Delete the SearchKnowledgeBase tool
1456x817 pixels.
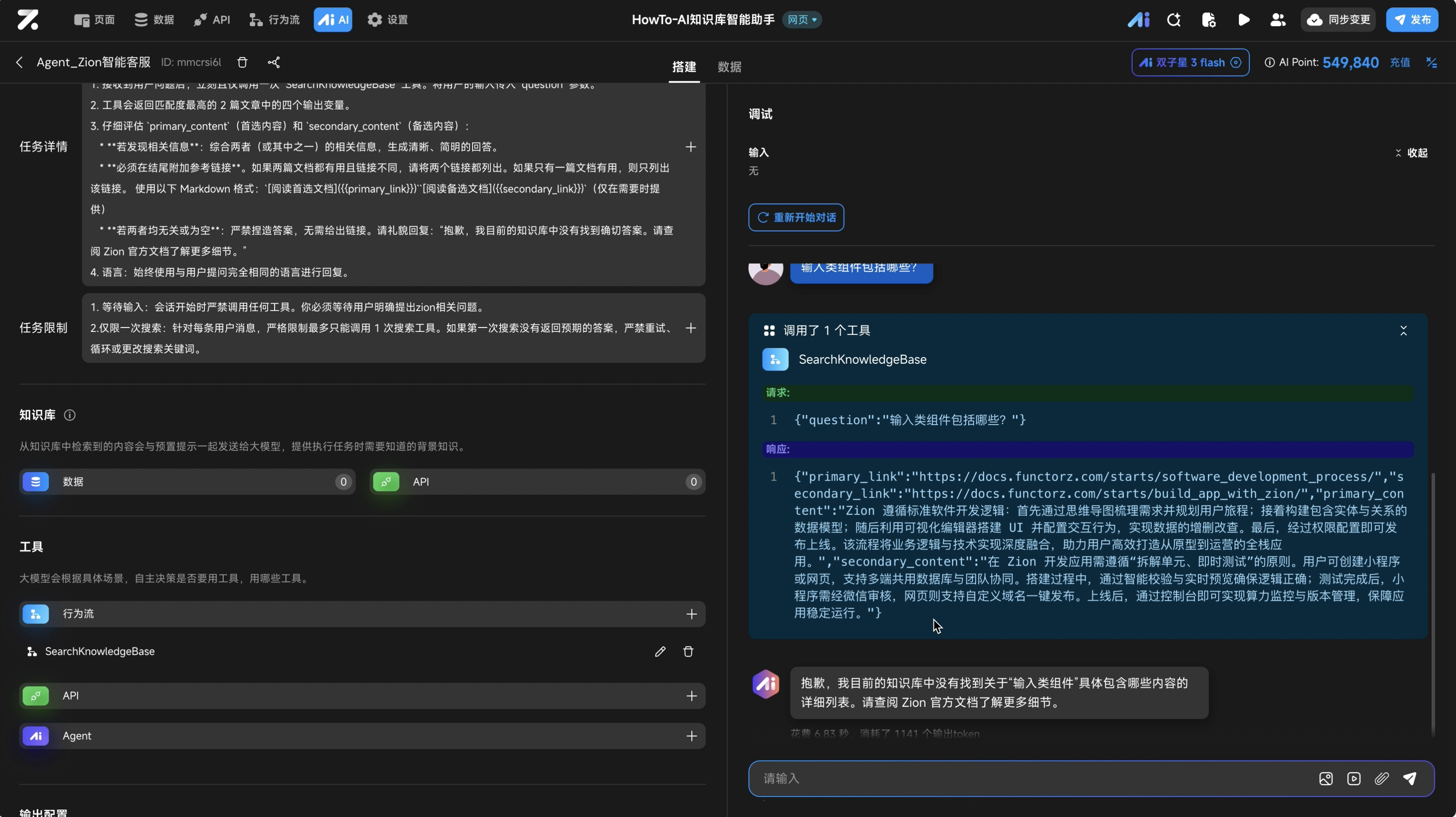click(x=688, y=651)
